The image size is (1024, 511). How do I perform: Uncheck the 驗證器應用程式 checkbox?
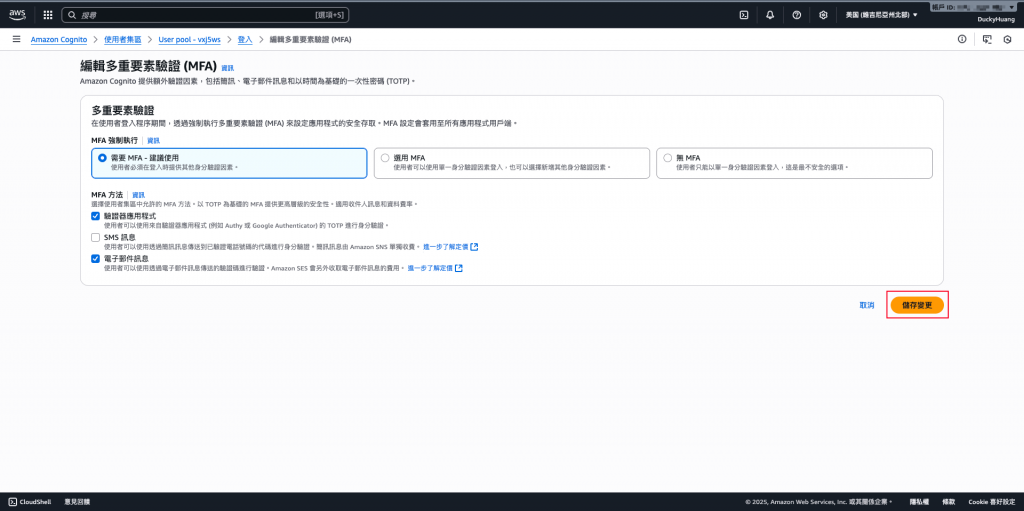95,216
